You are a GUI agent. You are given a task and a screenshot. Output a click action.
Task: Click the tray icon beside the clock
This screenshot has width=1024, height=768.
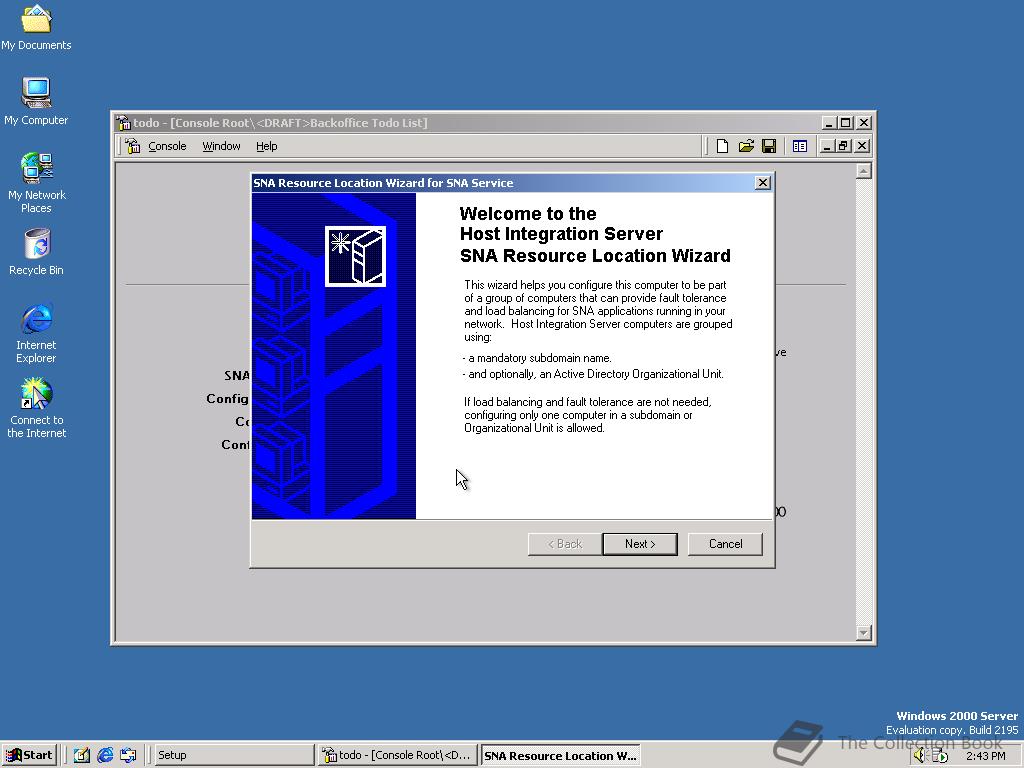pos(939,756)
